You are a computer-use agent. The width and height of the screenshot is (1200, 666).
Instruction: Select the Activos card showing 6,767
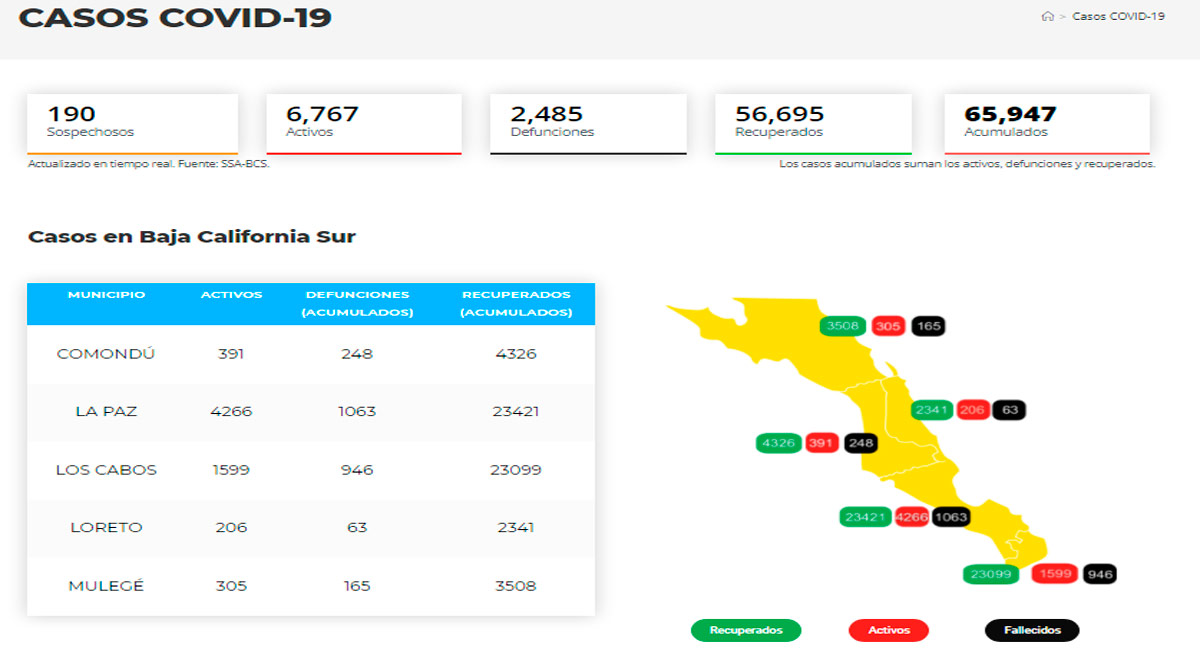[x=364, y=124]
